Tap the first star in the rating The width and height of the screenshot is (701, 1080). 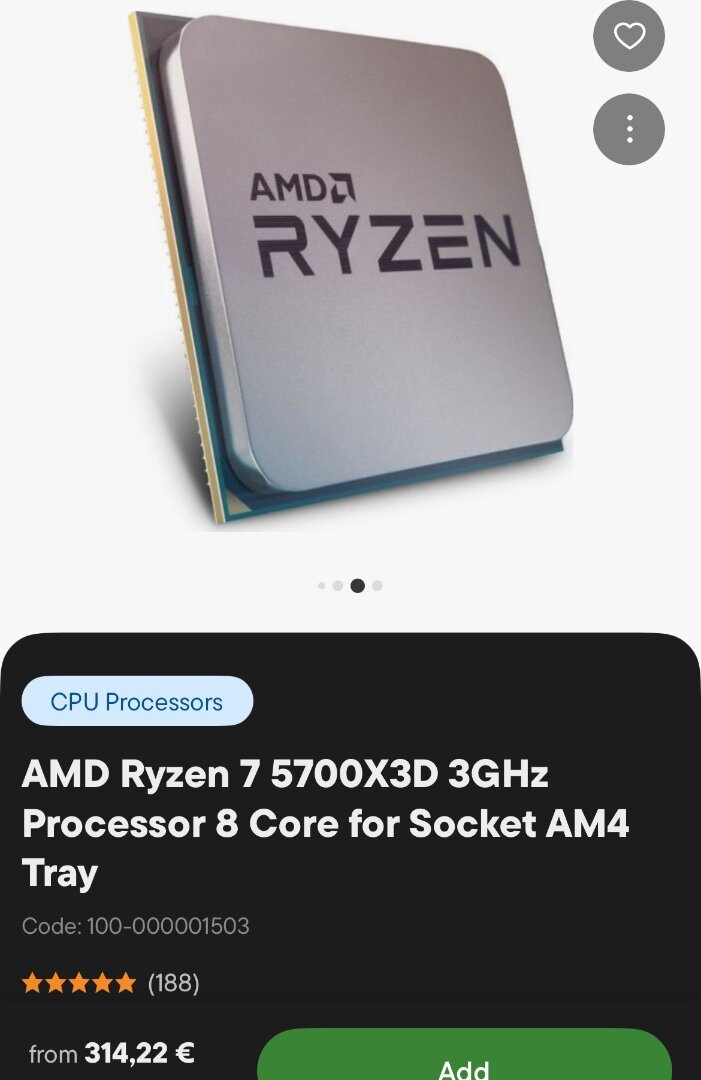[32, 983]
